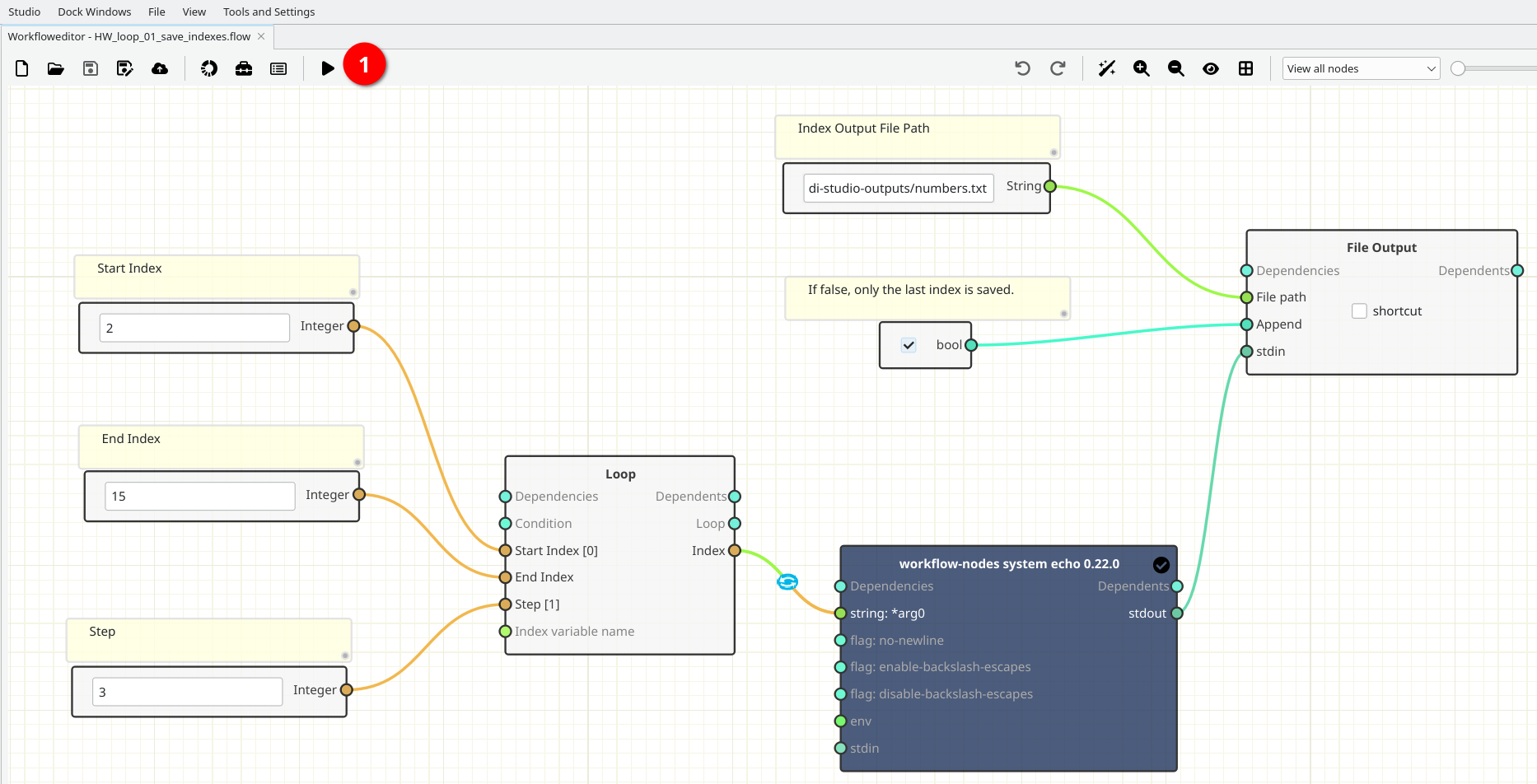The height and width of the screenshot is (784, 1537).
Task: Click the cloud upload icon
Action: (x=160, y=68)
